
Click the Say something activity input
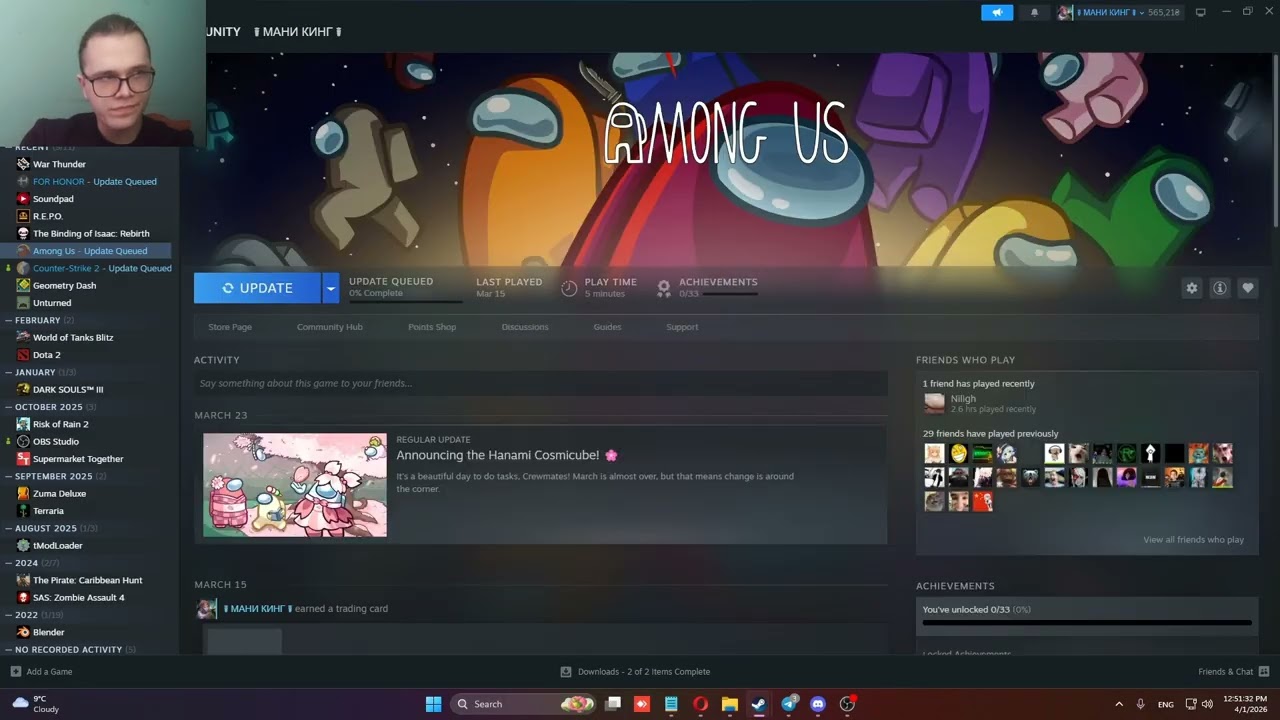[541, 383]
